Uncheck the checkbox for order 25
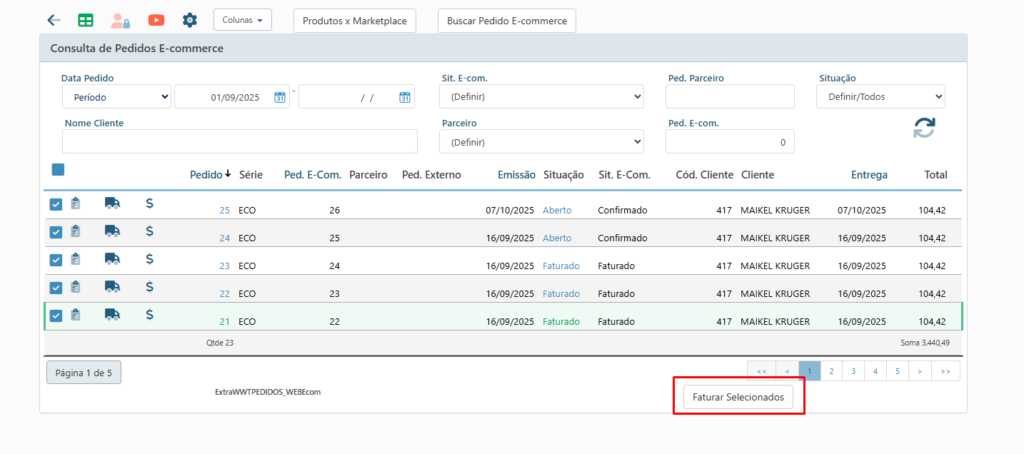The height and width of the screenshot is (454, 1024). (x=56, y=204)
